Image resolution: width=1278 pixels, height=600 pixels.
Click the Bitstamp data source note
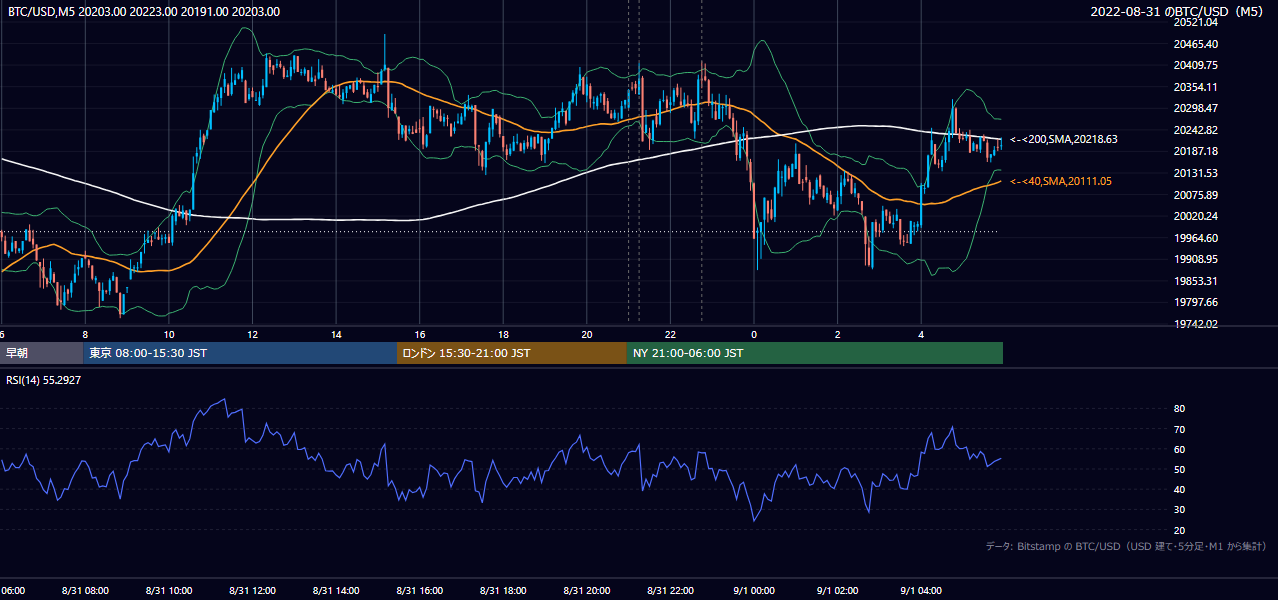click(x=1127, y=547)
